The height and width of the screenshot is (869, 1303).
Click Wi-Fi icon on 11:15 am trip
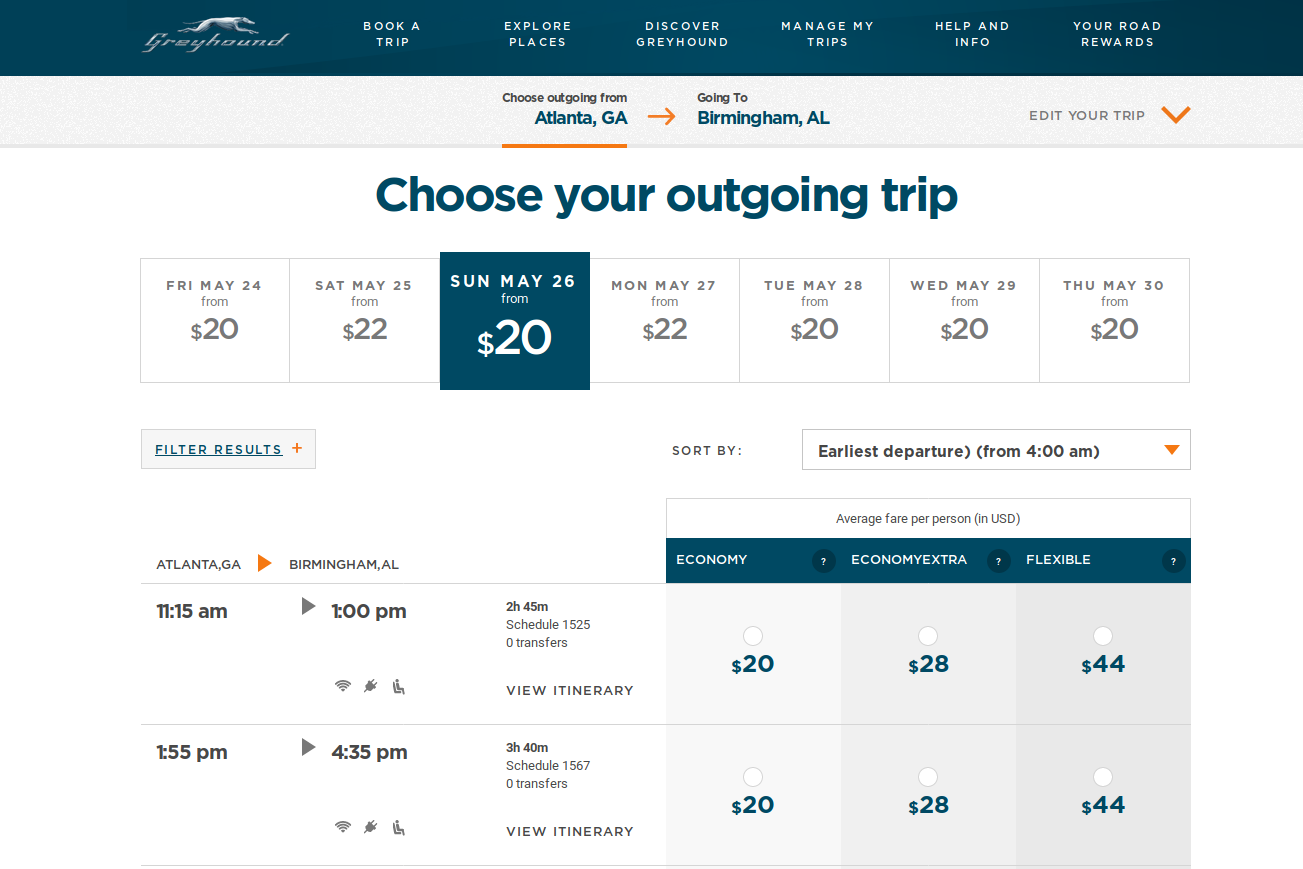343,687
